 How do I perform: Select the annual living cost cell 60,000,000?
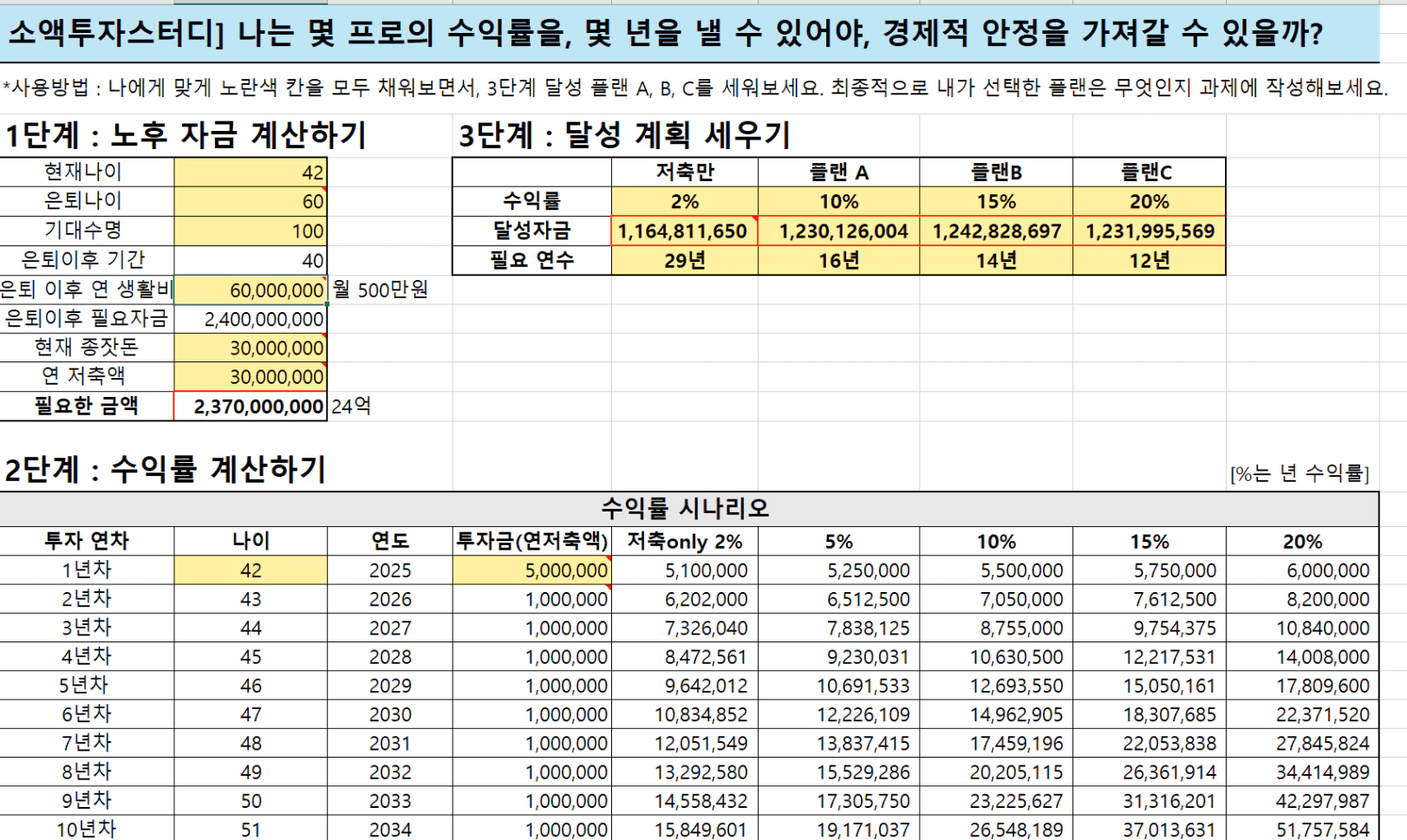251,290
